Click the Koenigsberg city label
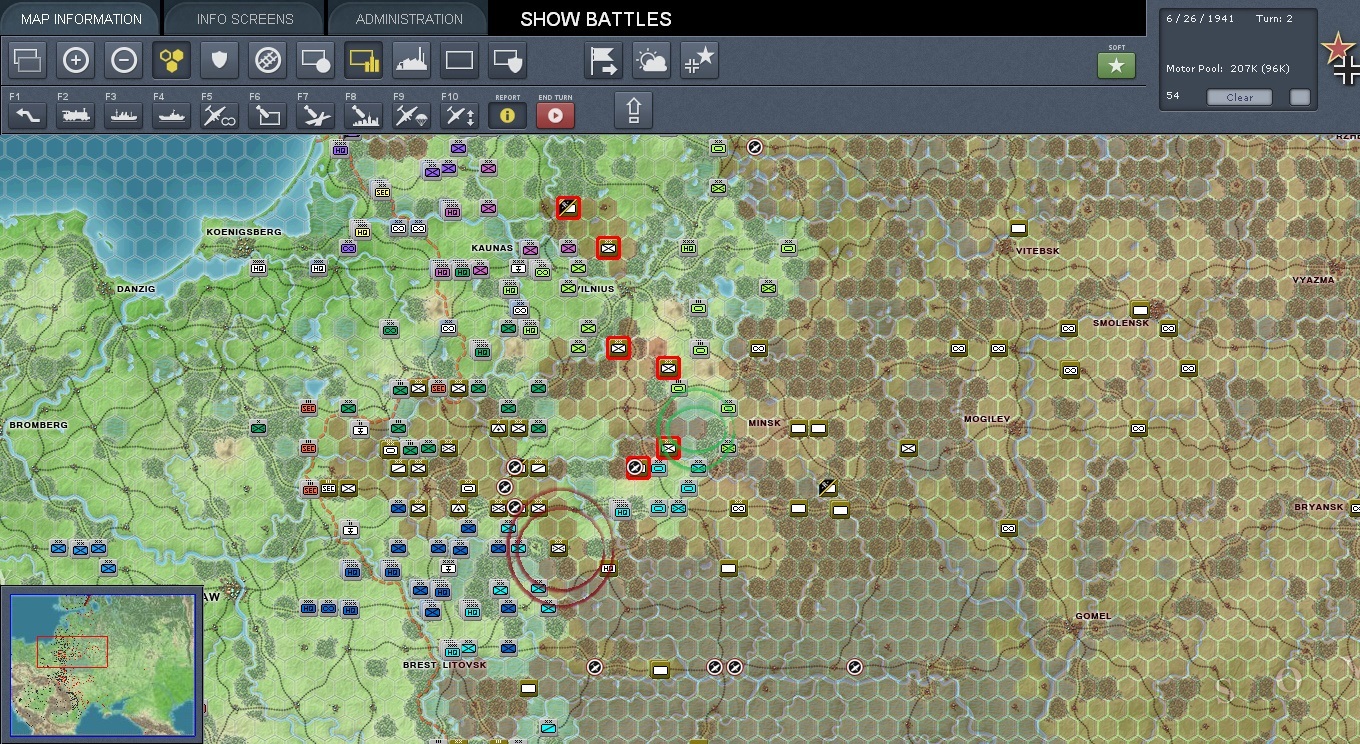 [x=244, y=232]
